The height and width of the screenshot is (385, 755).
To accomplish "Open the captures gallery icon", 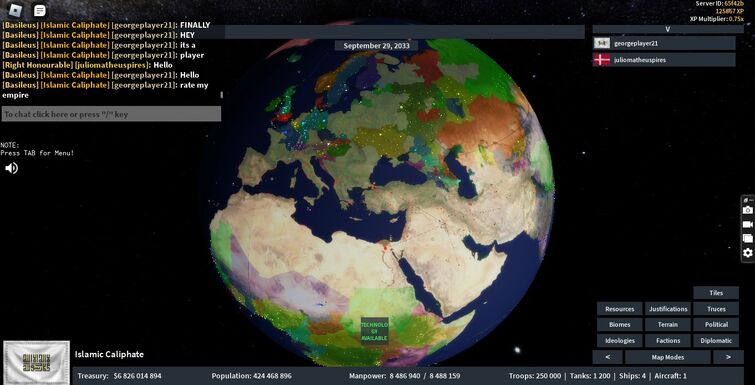I will point(747,238).
